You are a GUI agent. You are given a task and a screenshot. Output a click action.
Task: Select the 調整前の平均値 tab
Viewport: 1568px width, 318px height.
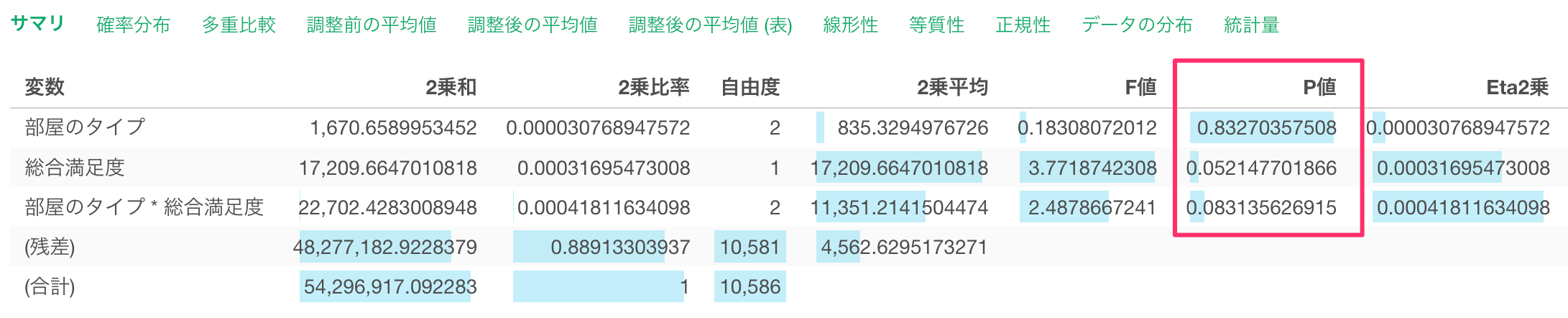(x=372, y=25)
